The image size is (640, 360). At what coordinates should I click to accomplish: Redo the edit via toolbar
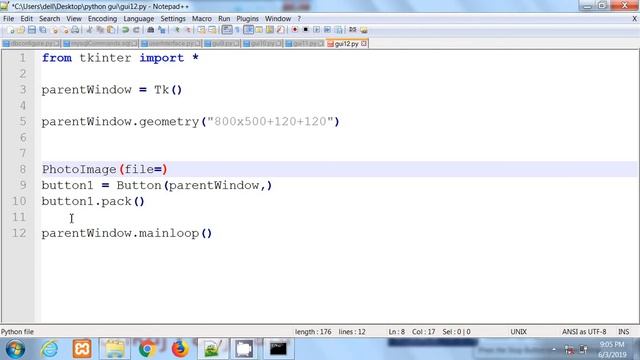click(x=136, y=30)
